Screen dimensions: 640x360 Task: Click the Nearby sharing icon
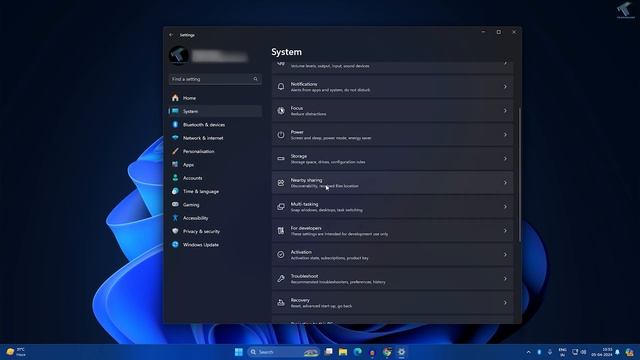coord(281,183)
